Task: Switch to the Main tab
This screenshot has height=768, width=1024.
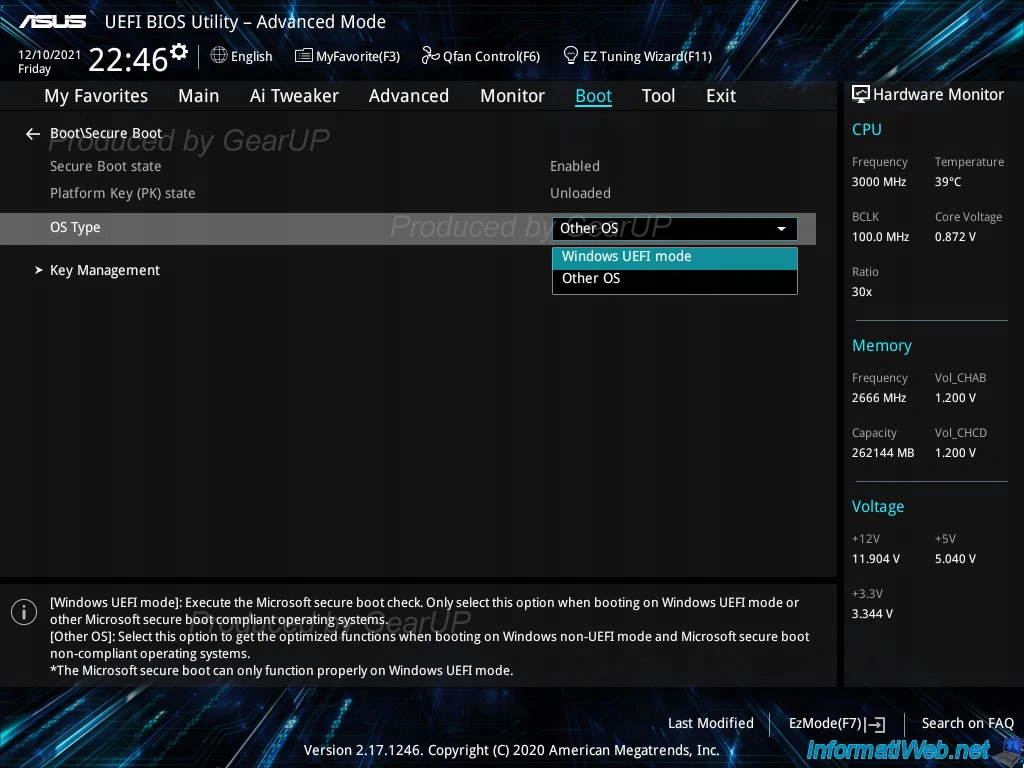Action: coord(199,96)
